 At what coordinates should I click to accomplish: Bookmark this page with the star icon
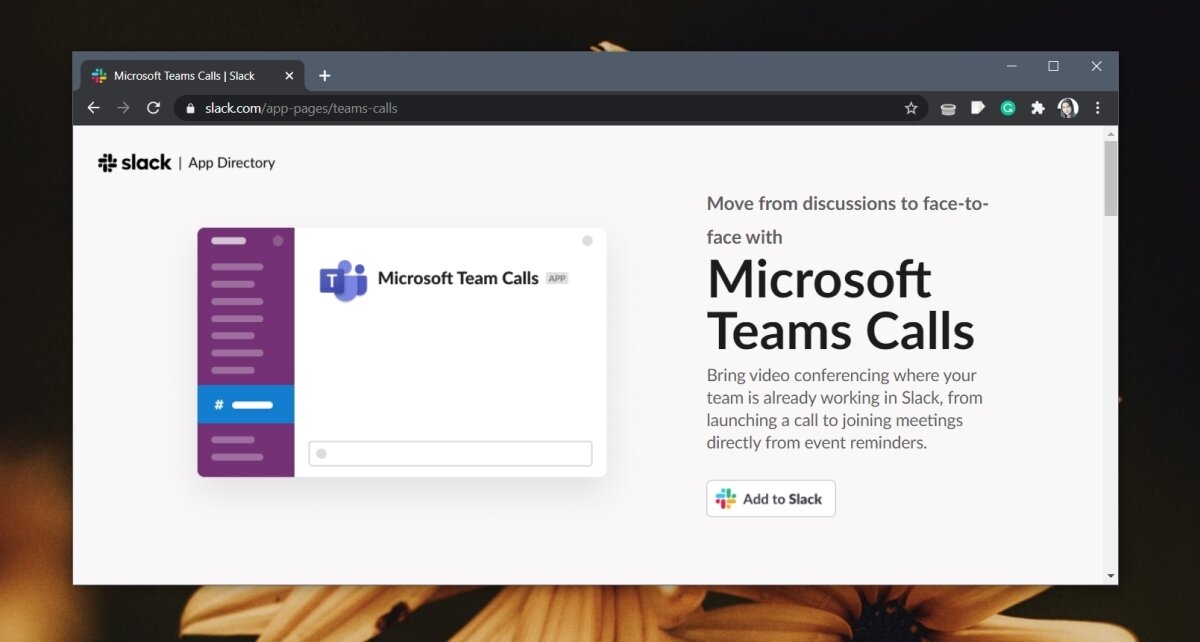(x=911, y=107)
